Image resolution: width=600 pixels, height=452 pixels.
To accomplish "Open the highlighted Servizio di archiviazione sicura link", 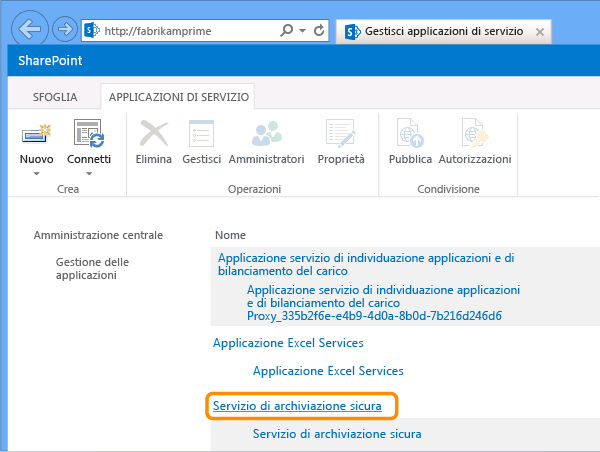I will pyautogui.click(x=297, y=406).
